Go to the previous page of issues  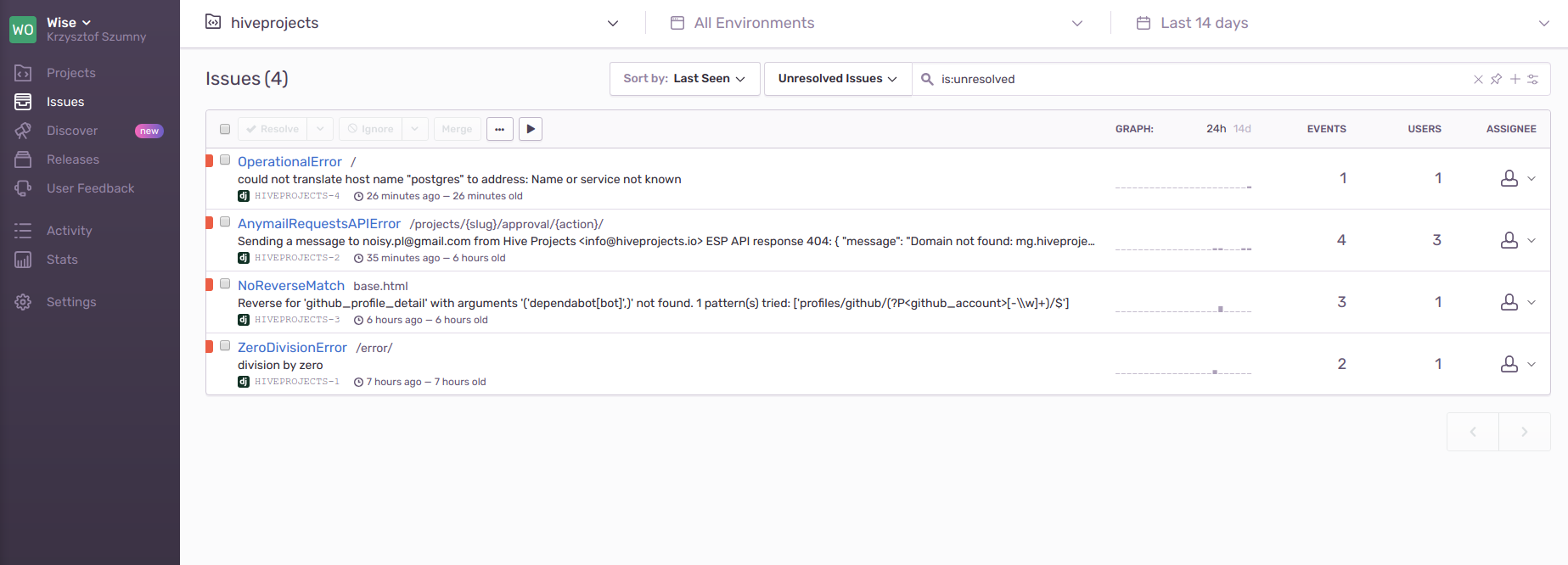(1473, 432)
